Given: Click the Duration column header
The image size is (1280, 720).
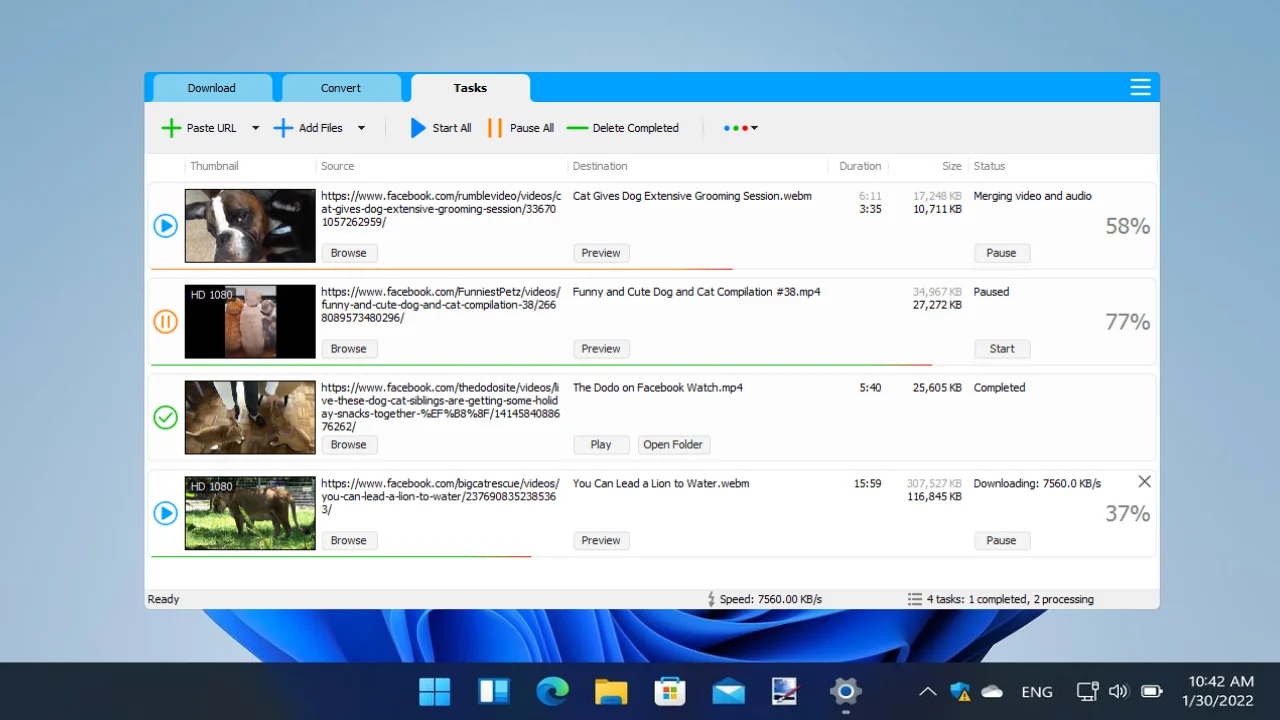Looking at the screenshot, I should tap(860, 166).
